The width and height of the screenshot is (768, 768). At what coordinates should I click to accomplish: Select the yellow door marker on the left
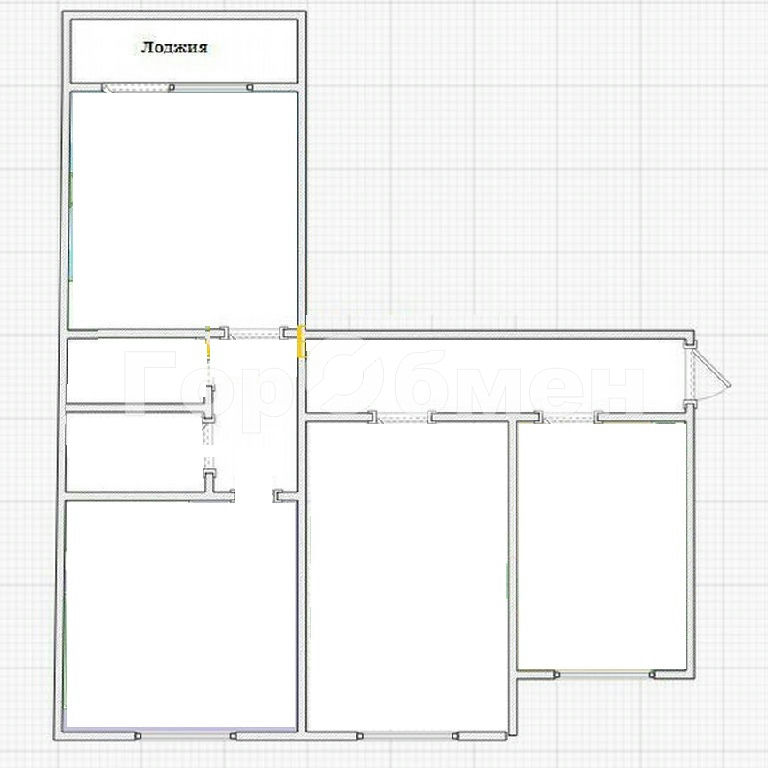pos(208,343)
